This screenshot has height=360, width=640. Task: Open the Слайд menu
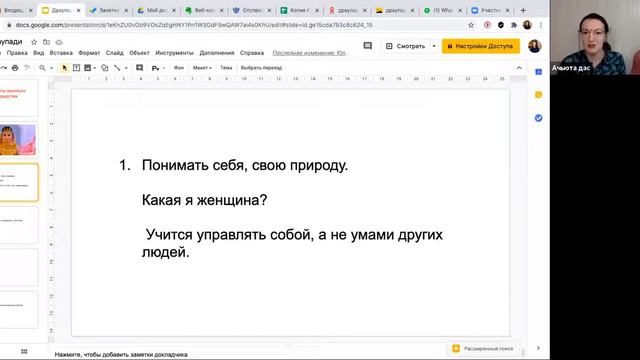point(115,53)
